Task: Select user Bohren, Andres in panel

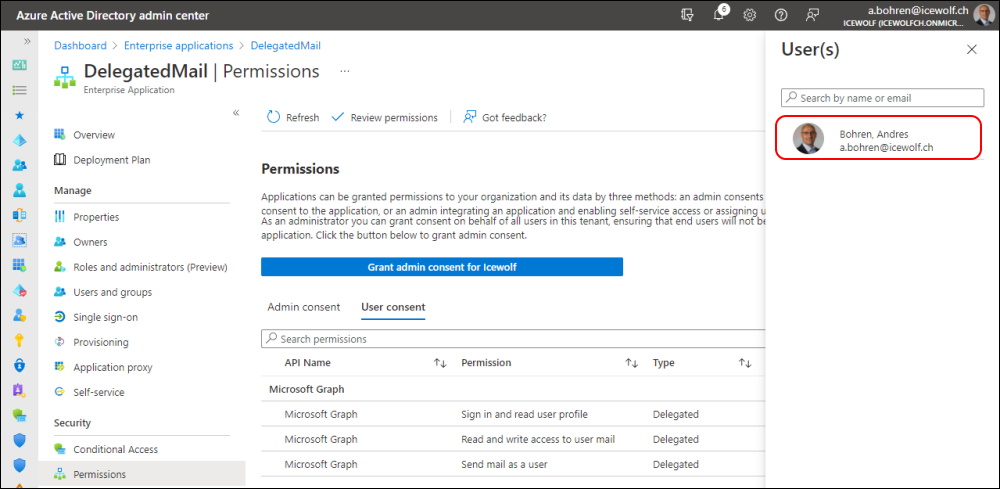Action: point(879,138)
